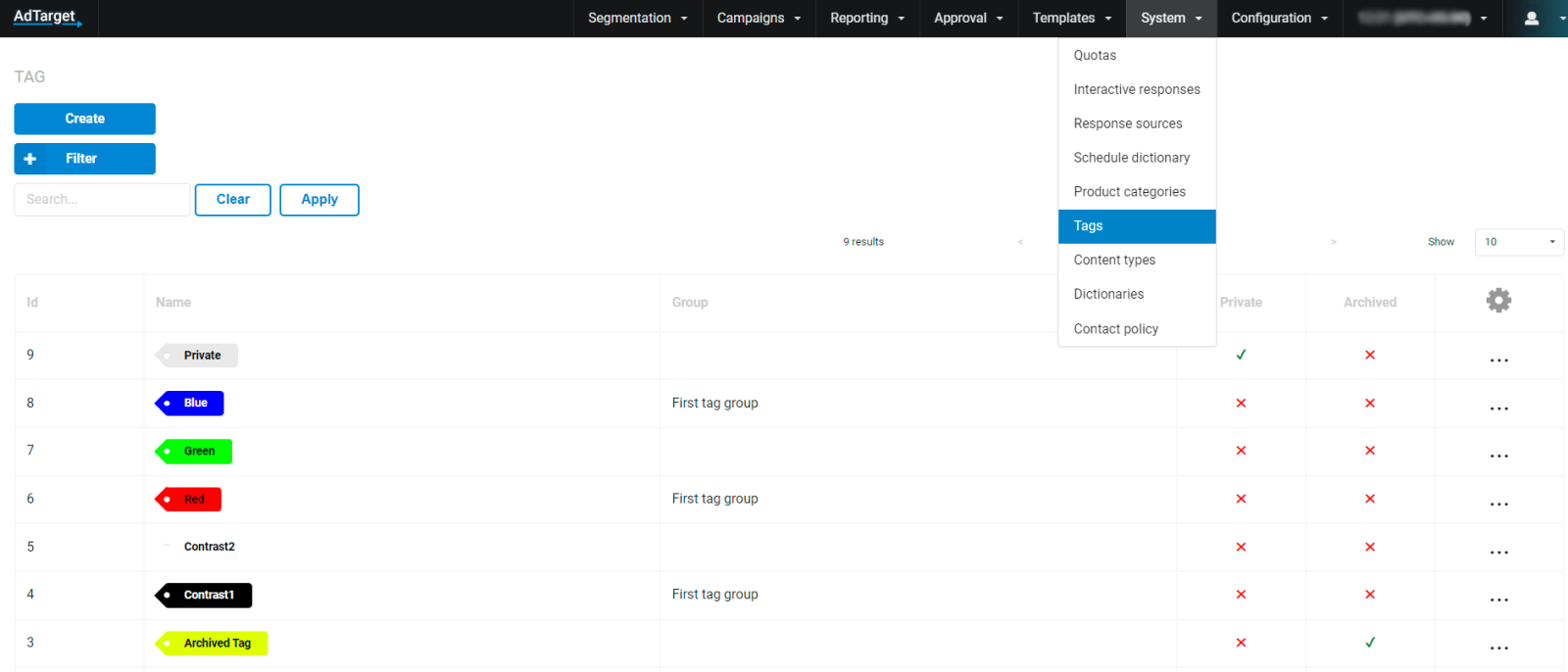Expand the Configuration dropdown menu
This screenshot has height=672, width=1568.
pos(1279,19)
